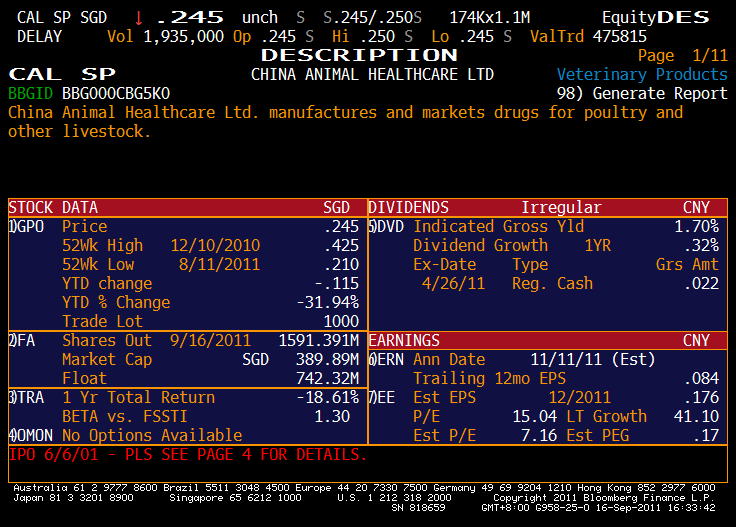Open the 7) EE earnings estimates link

(x=382, y=397)
